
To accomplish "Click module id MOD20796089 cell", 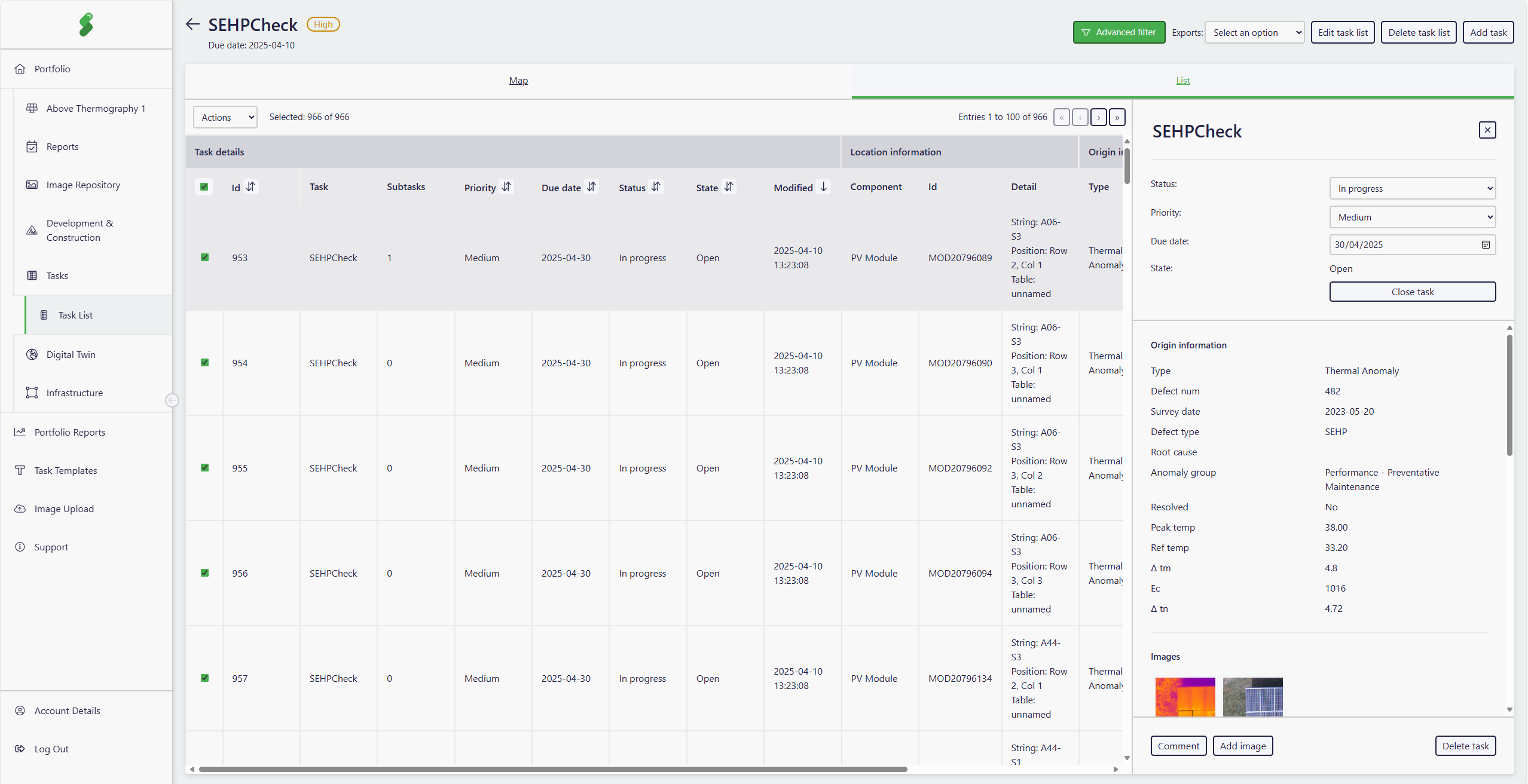I will pos(959,258).
